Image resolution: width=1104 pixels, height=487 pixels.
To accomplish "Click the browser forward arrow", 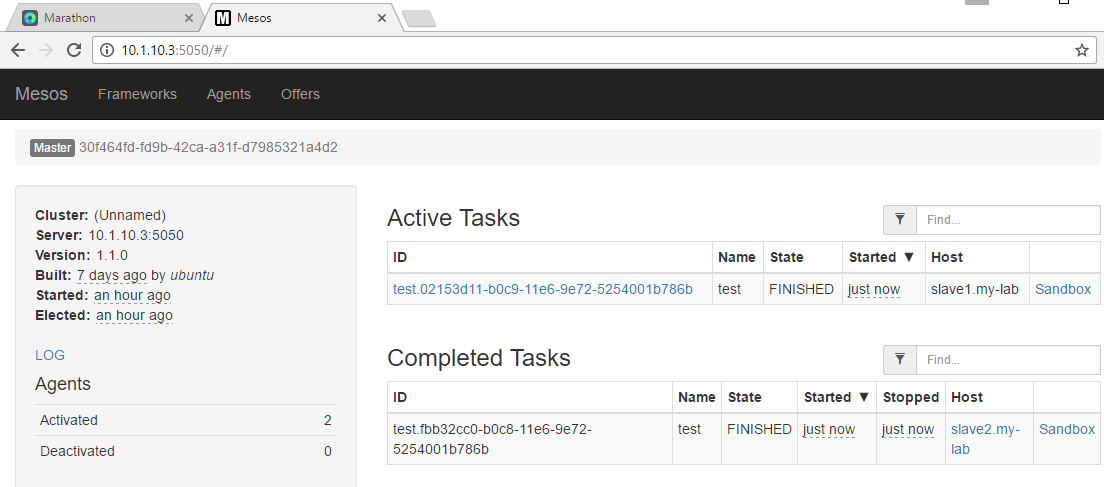I will point(46,50).
